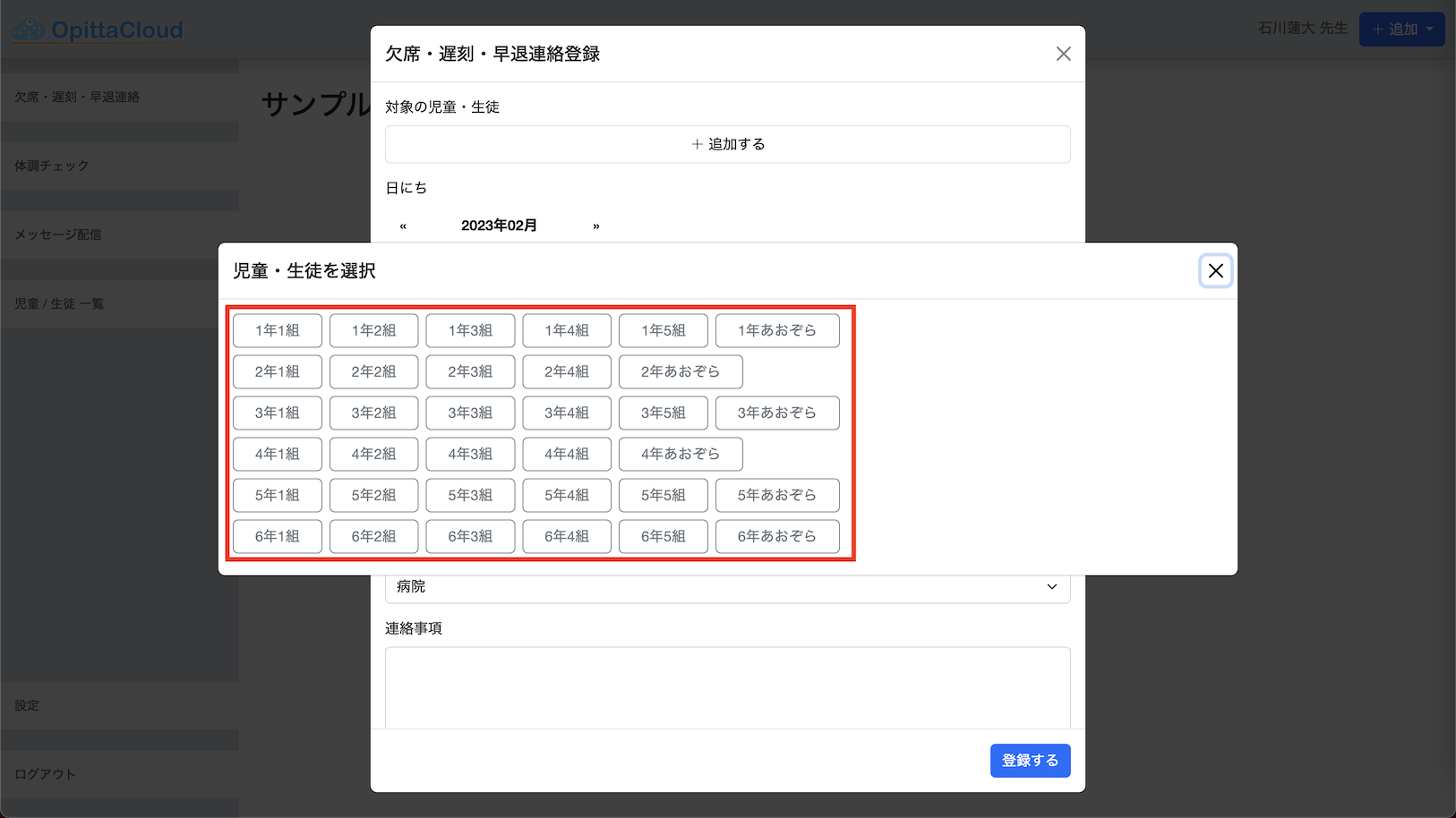Choose class 3年4組
1456x818 pixels.
(567, 413)
